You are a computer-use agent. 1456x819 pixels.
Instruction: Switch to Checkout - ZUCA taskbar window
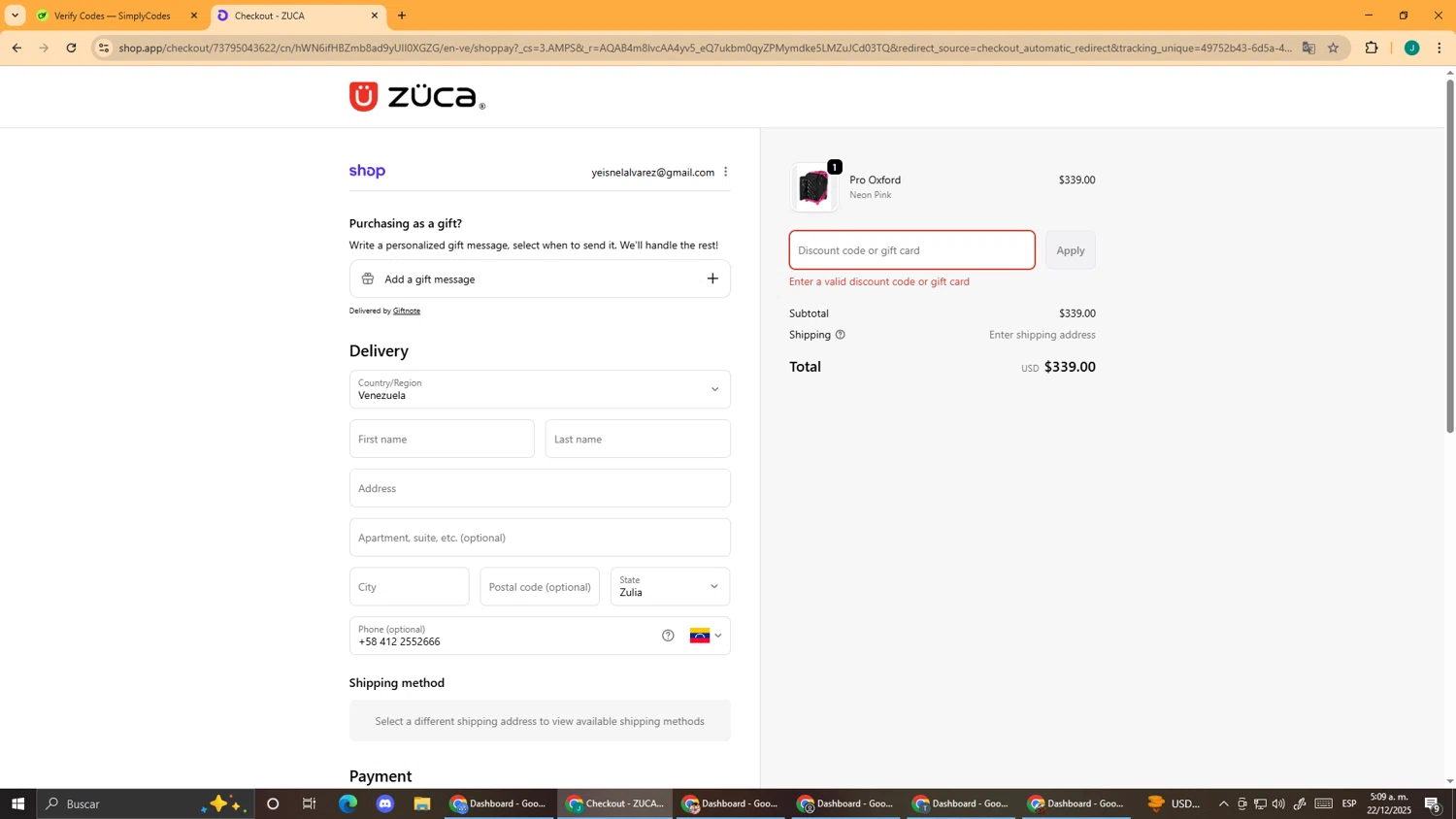(615, 803)
